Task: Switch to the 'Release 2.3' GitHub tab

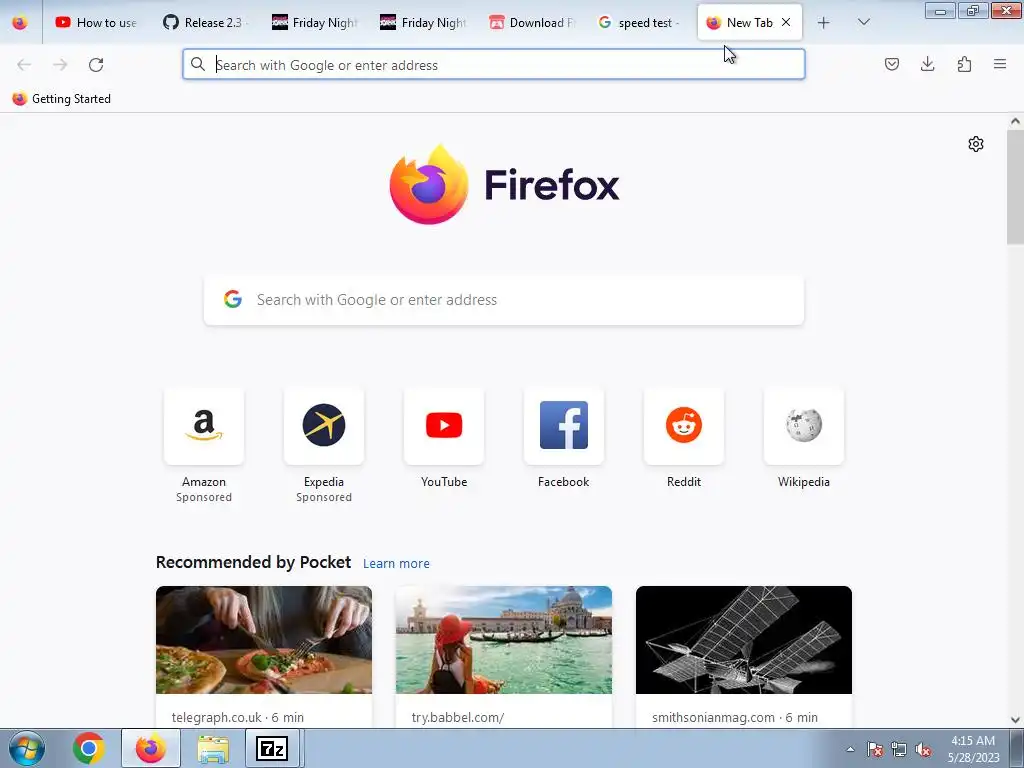Action: 205,23
